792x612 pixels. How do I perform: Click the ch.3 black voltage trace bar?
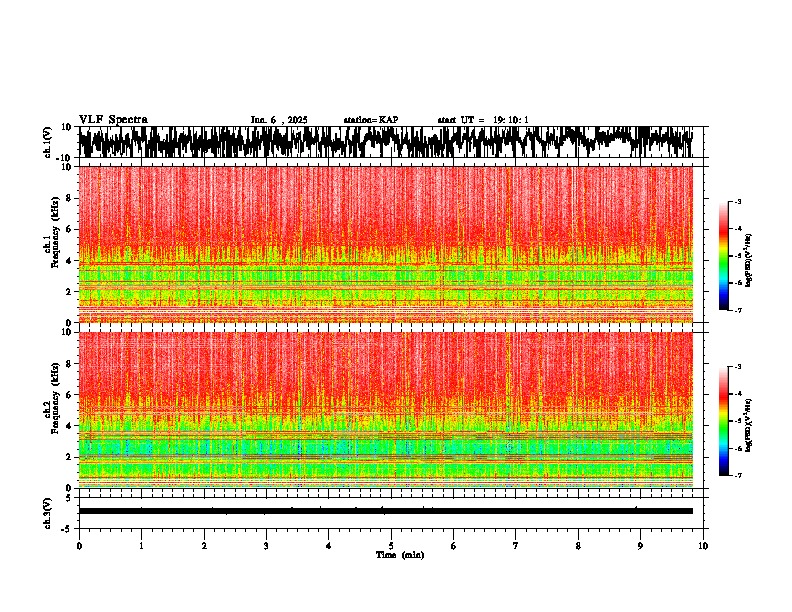(385, 511)
